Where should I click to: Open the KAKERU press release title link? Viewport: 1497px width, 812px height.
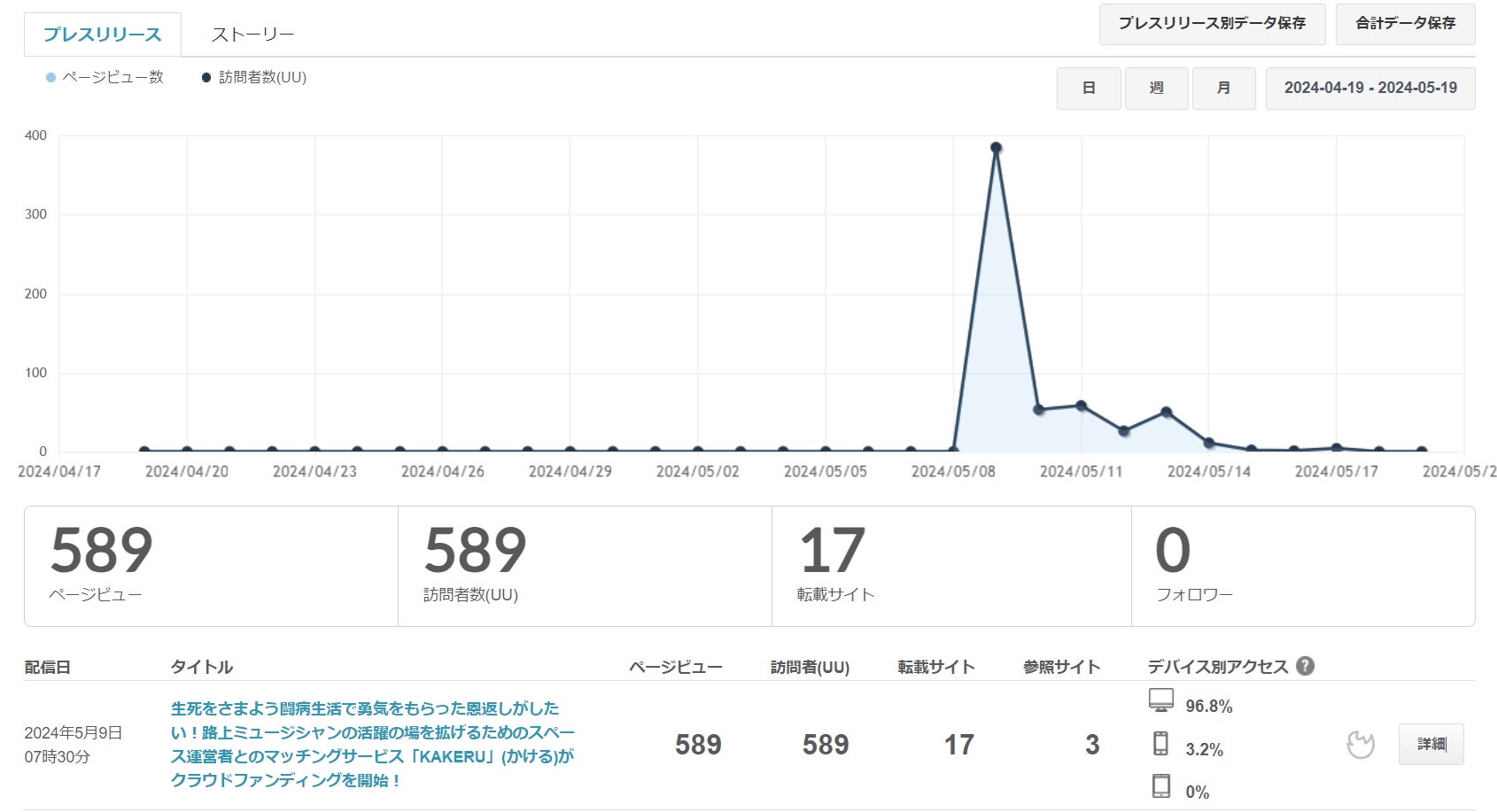coord(372,745)
